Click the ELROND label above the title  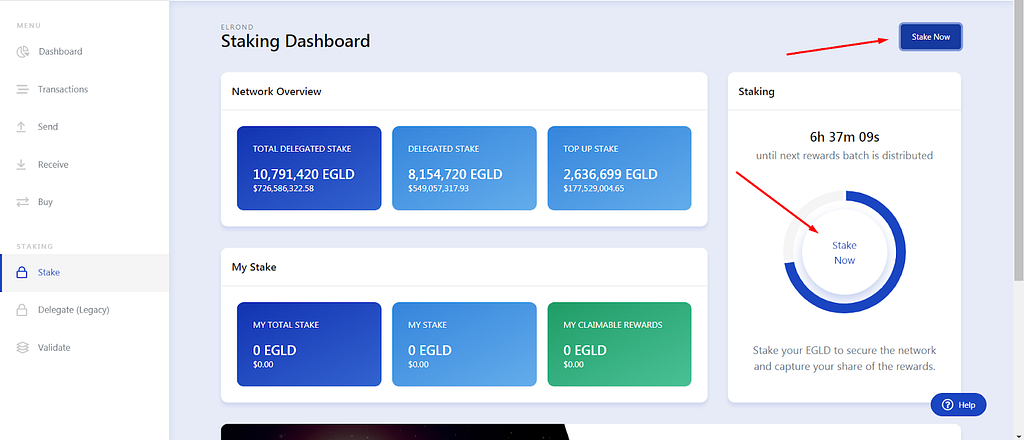point(237,27)
